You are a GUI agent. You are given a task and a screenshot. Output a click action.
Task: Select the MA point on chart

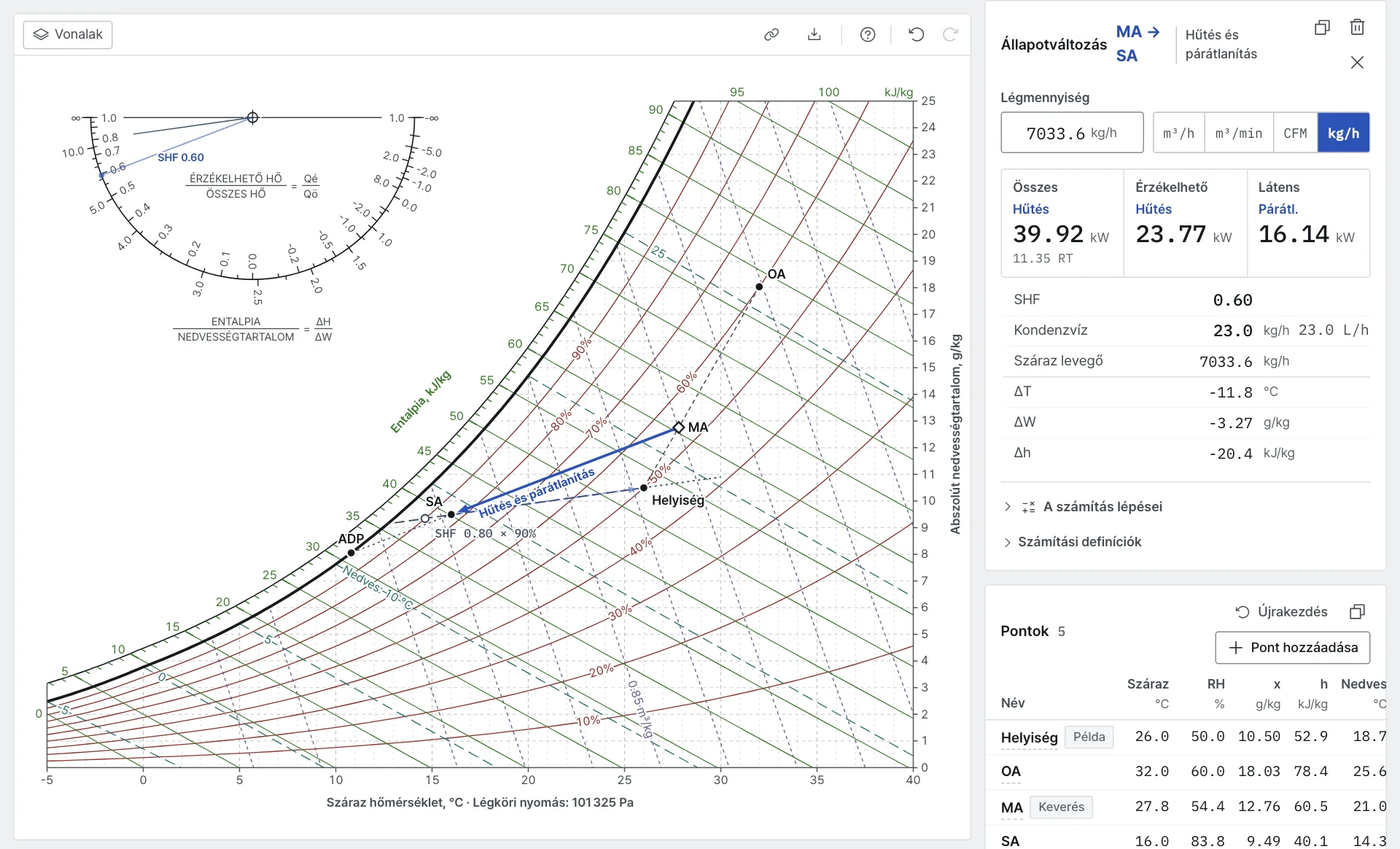tap(679, 427)
